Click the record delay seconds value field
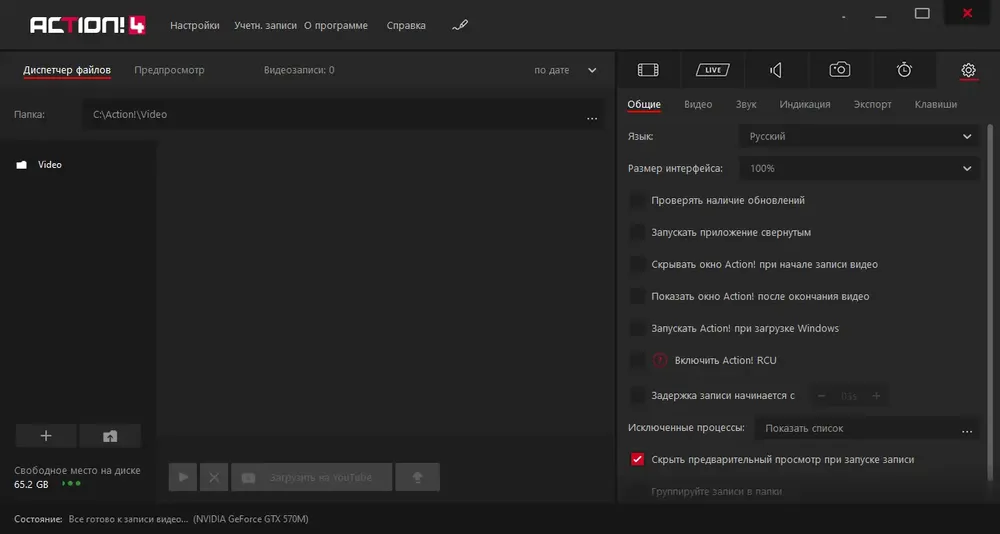This screenshot has height=534, width=1000. coord(849,396)
